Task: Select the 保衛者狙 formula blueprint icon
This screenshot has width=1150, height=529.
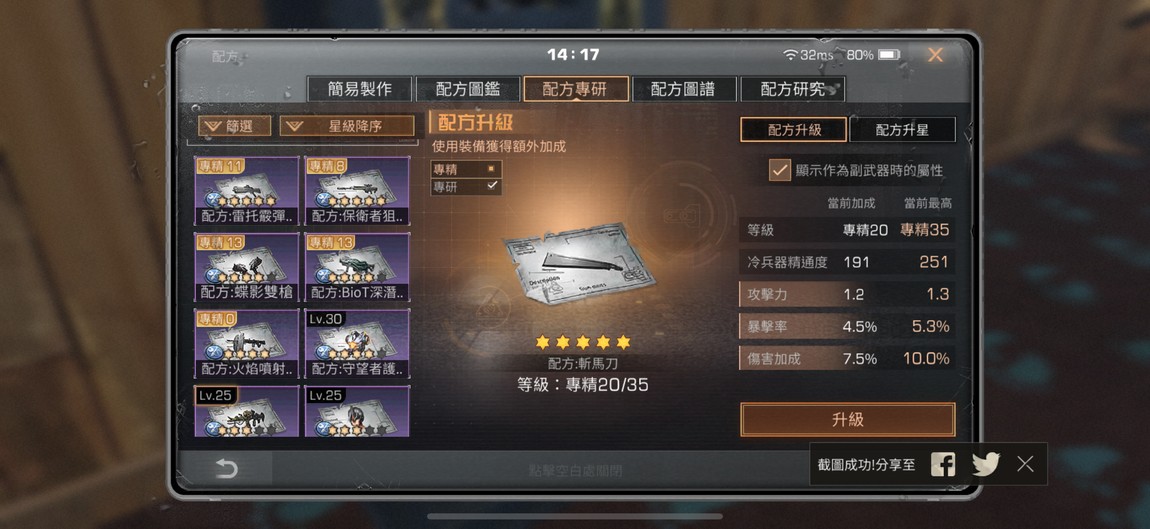Action: pyautogui.click(x=356, y=190)
